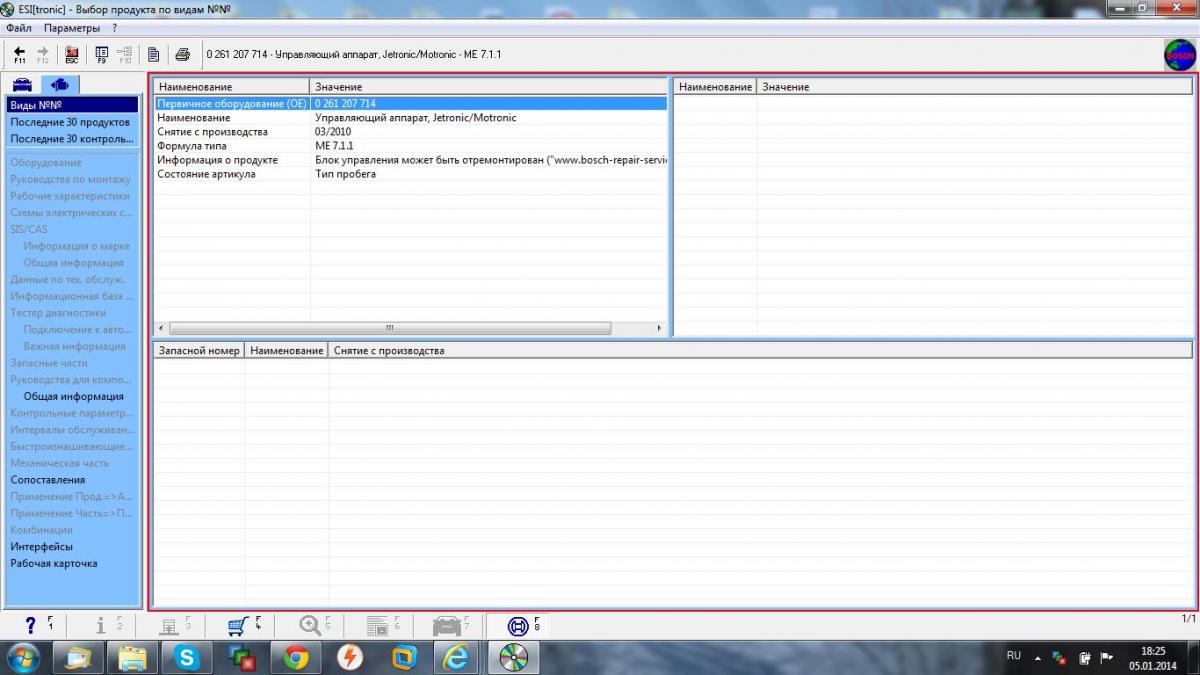
Task: Open Skype from the taskbar
Action: tap(186, 657)
